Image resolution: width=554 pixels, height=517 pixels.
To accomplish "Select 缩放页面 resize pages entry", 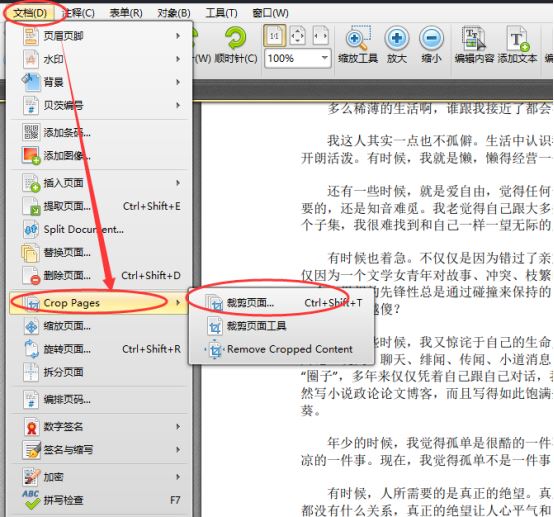I will tap(98, 326).
